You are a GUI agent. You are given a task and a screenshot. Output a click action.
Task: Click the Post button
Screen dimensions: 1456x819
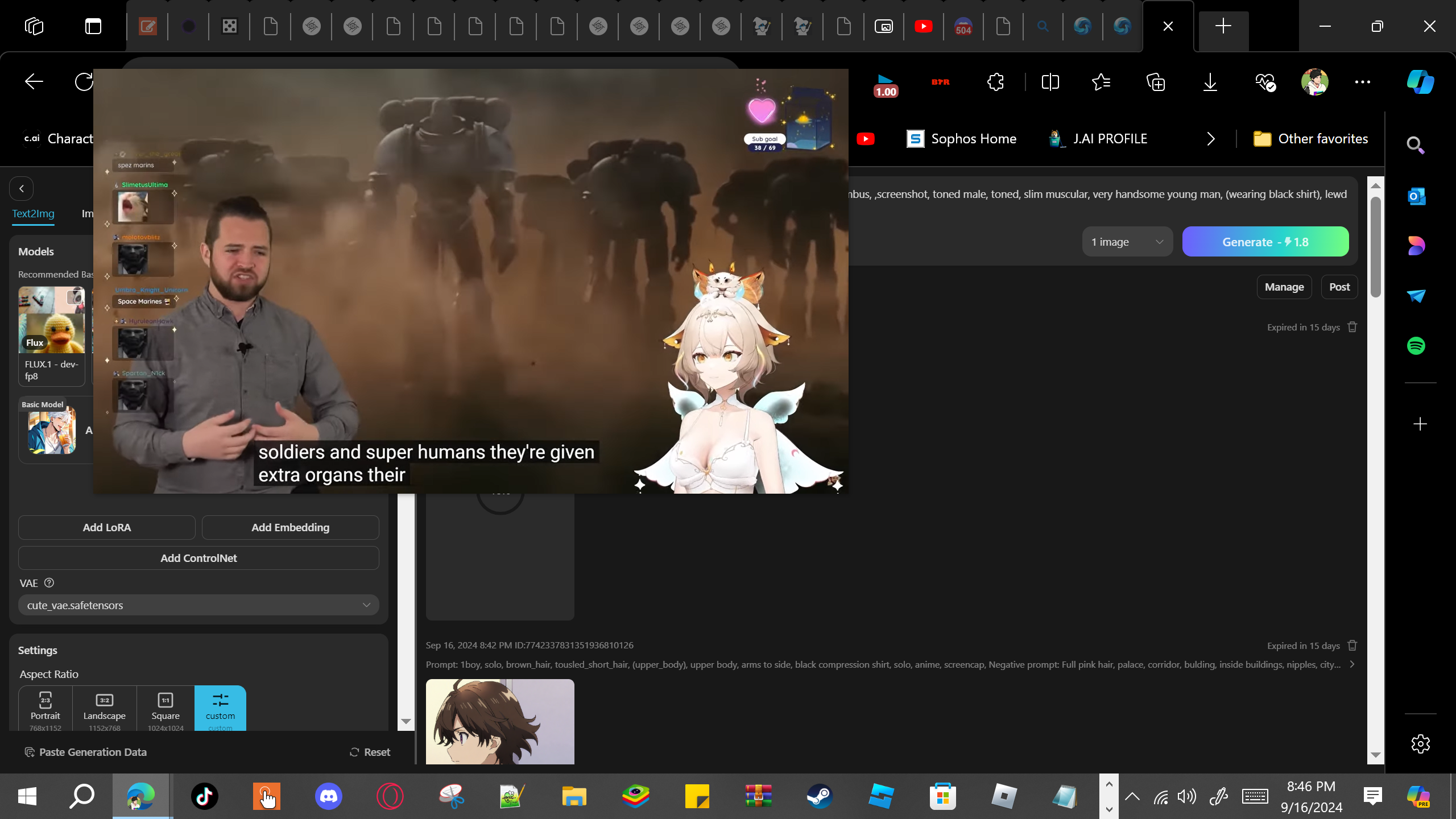pyautogui.click(x=1339, y=287)
